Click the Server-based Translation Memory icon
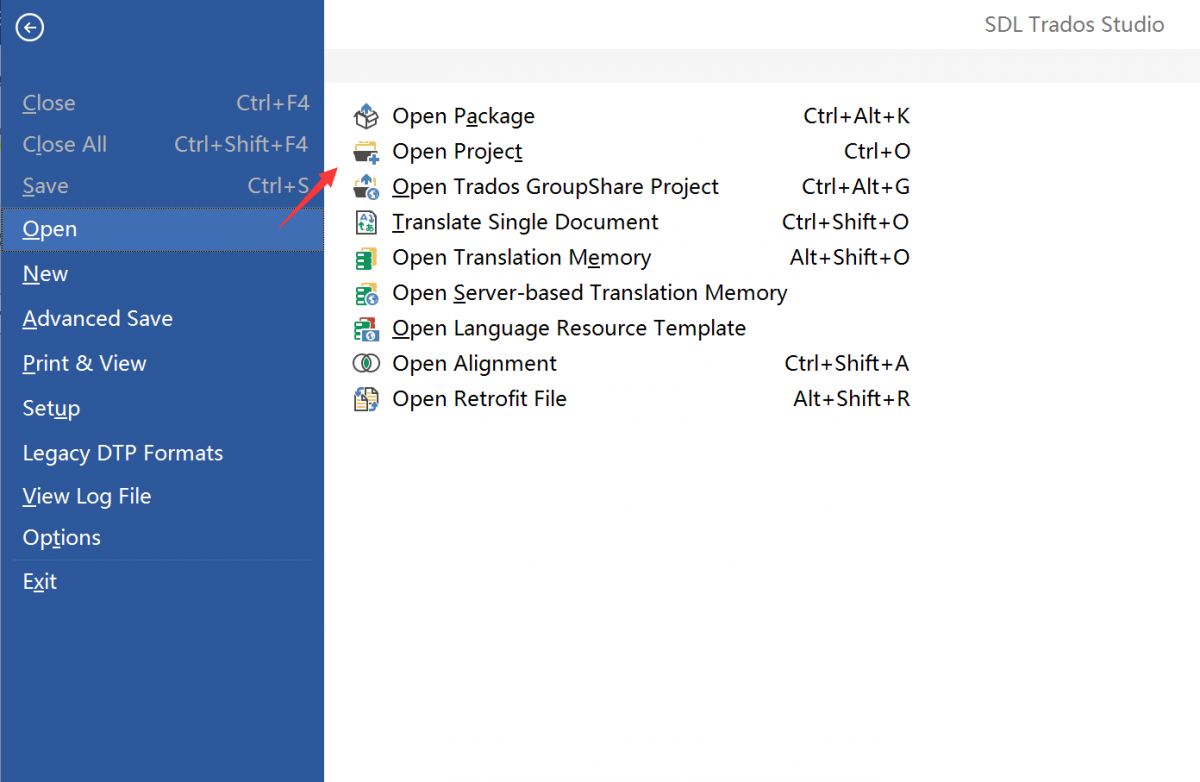This screenshot has width=1200, height=782. tap(367, 293)
